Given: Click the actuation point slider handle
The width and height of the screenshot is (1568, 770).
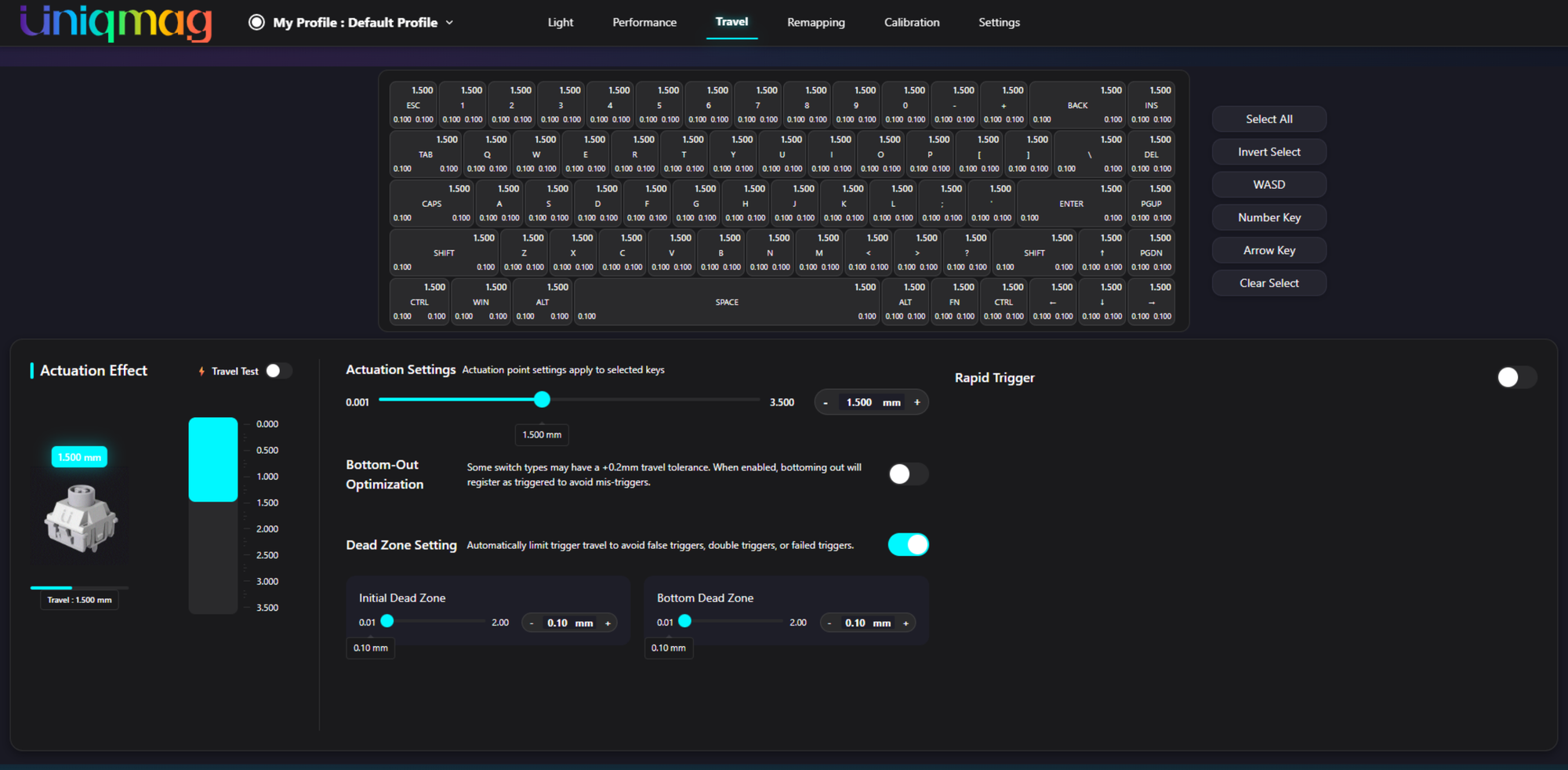Looking at the screenshot, I should coord(542,400).
